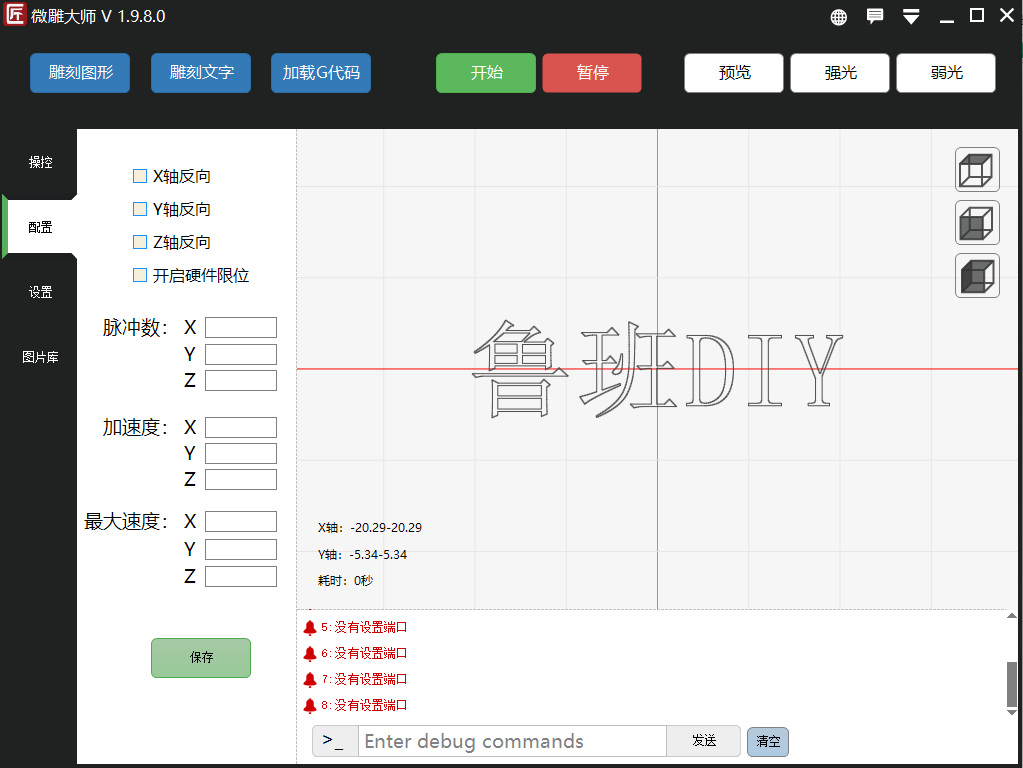Toggle the Y轴反向 checkbox
Screen dimensions: 1023x768
(140, 209)
